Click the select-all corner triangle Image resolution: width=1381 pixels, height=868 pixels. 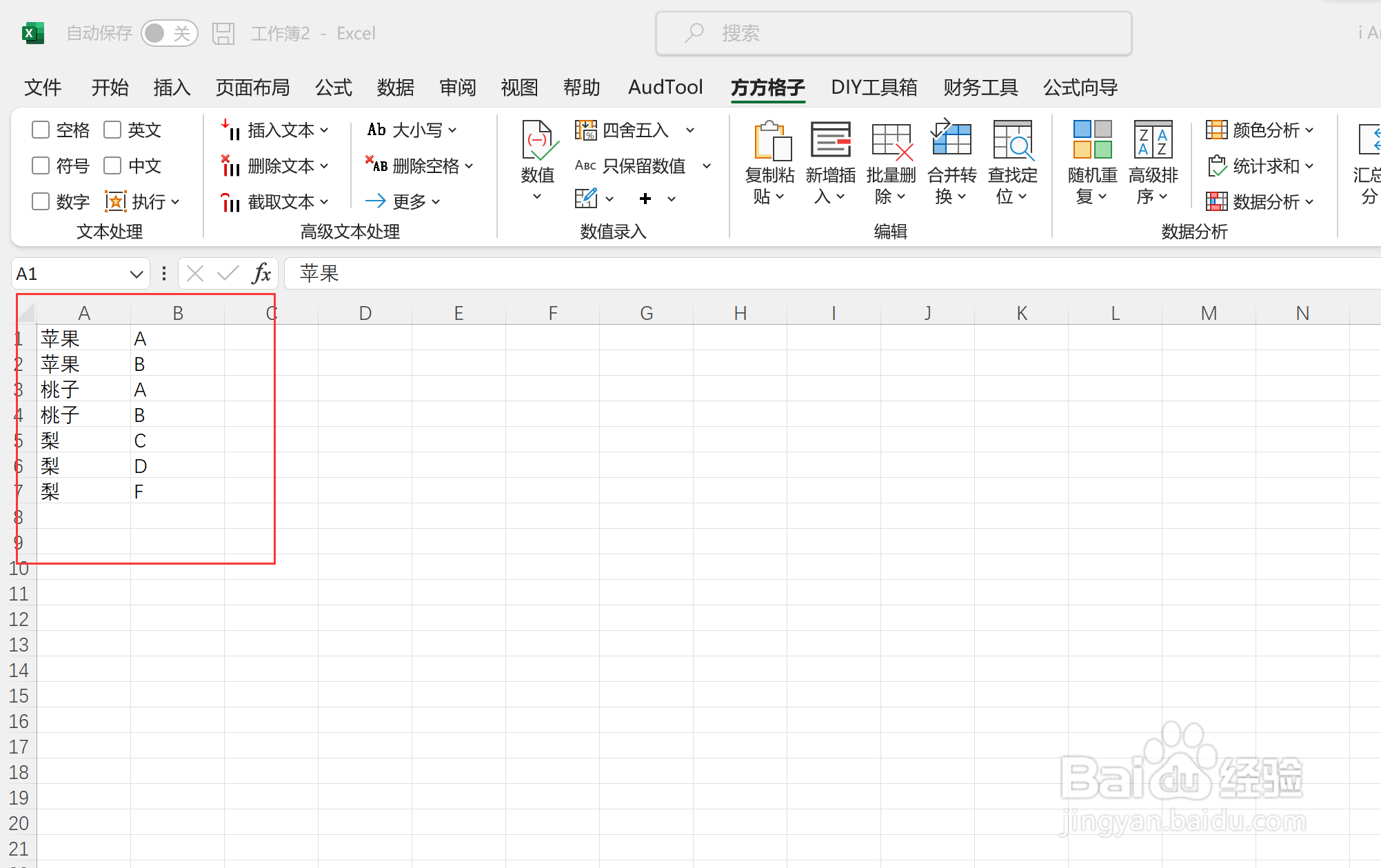pyautogui.click(x=27, y=313)
